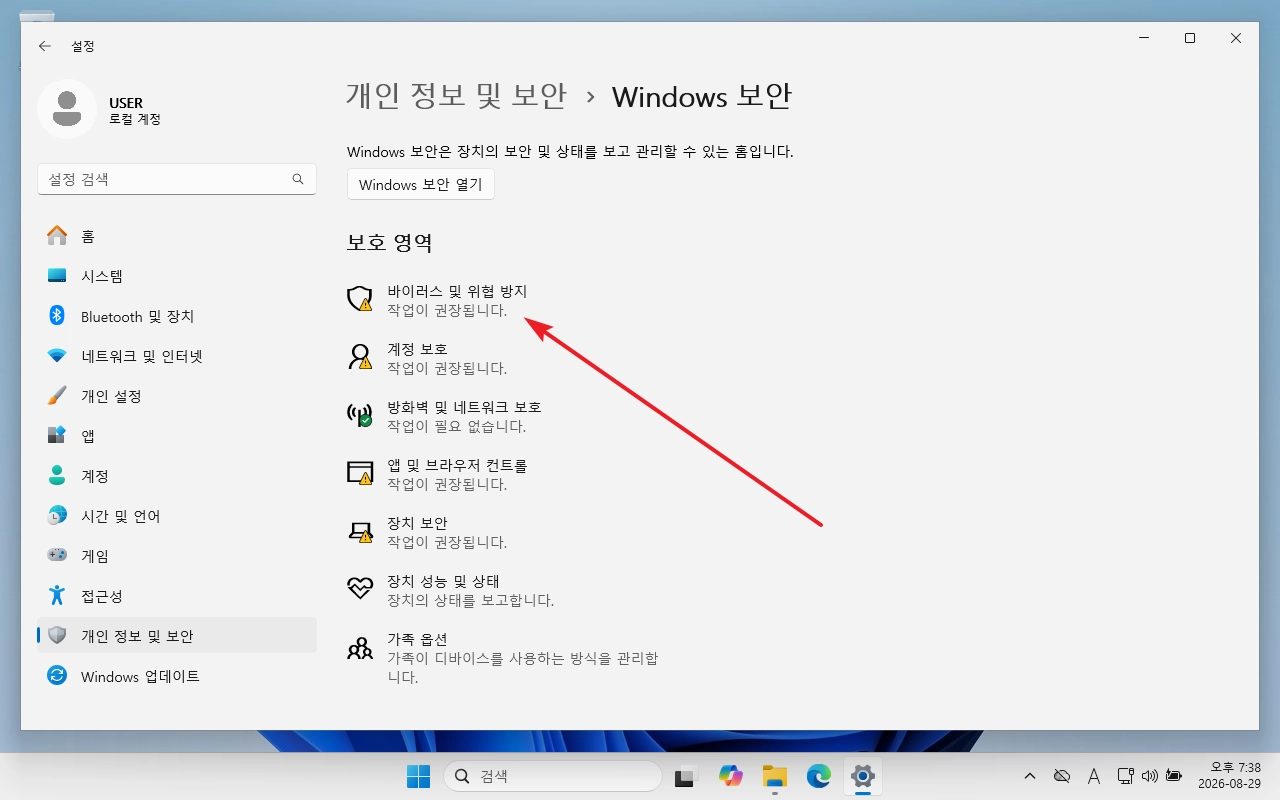Select 개인 정보 및 보안 in the sidebar
Screen dimensions: 1280x800
177,636
